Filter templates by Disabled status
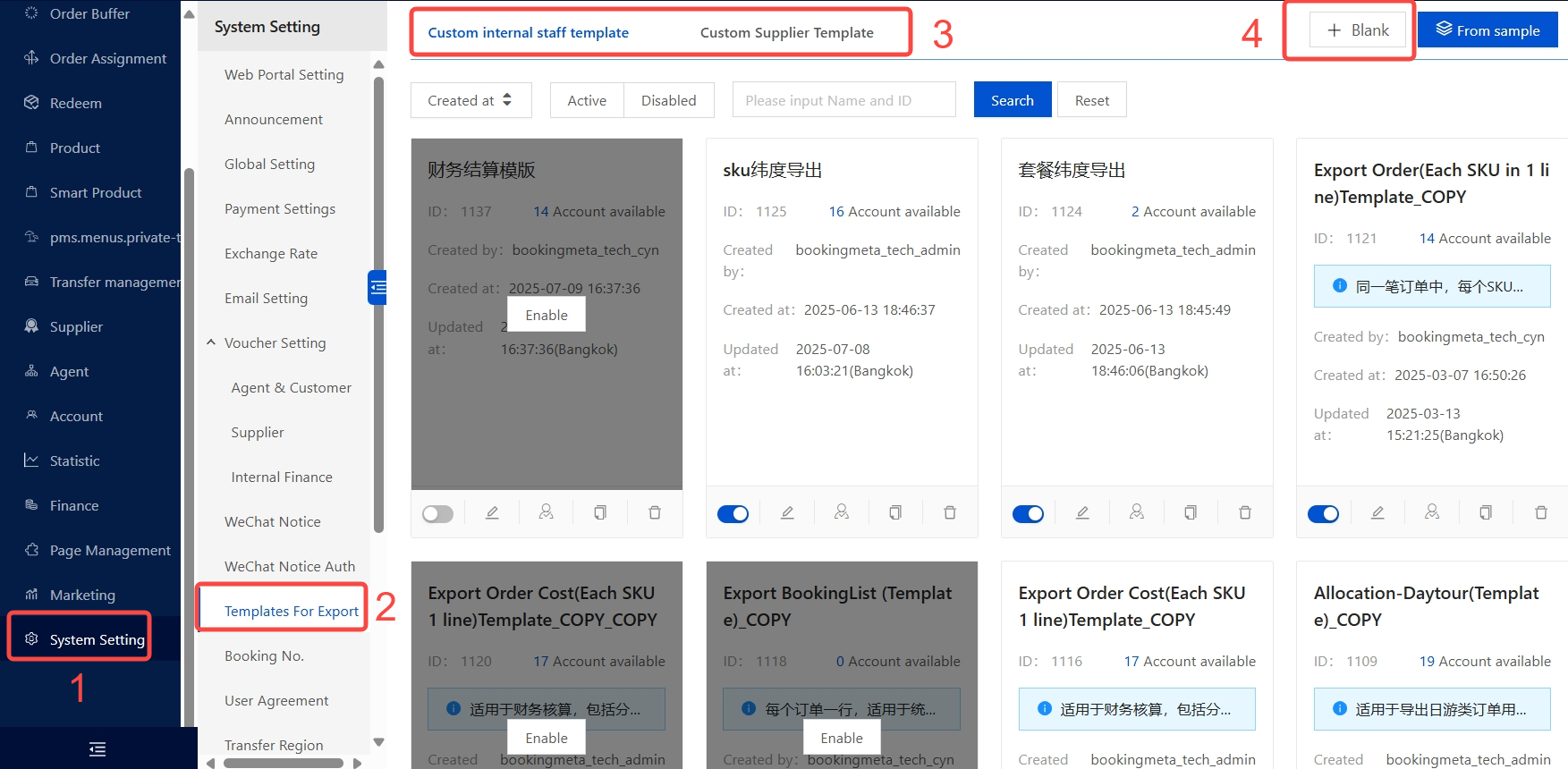The image size is (1568, 769). tap(668, 100)
